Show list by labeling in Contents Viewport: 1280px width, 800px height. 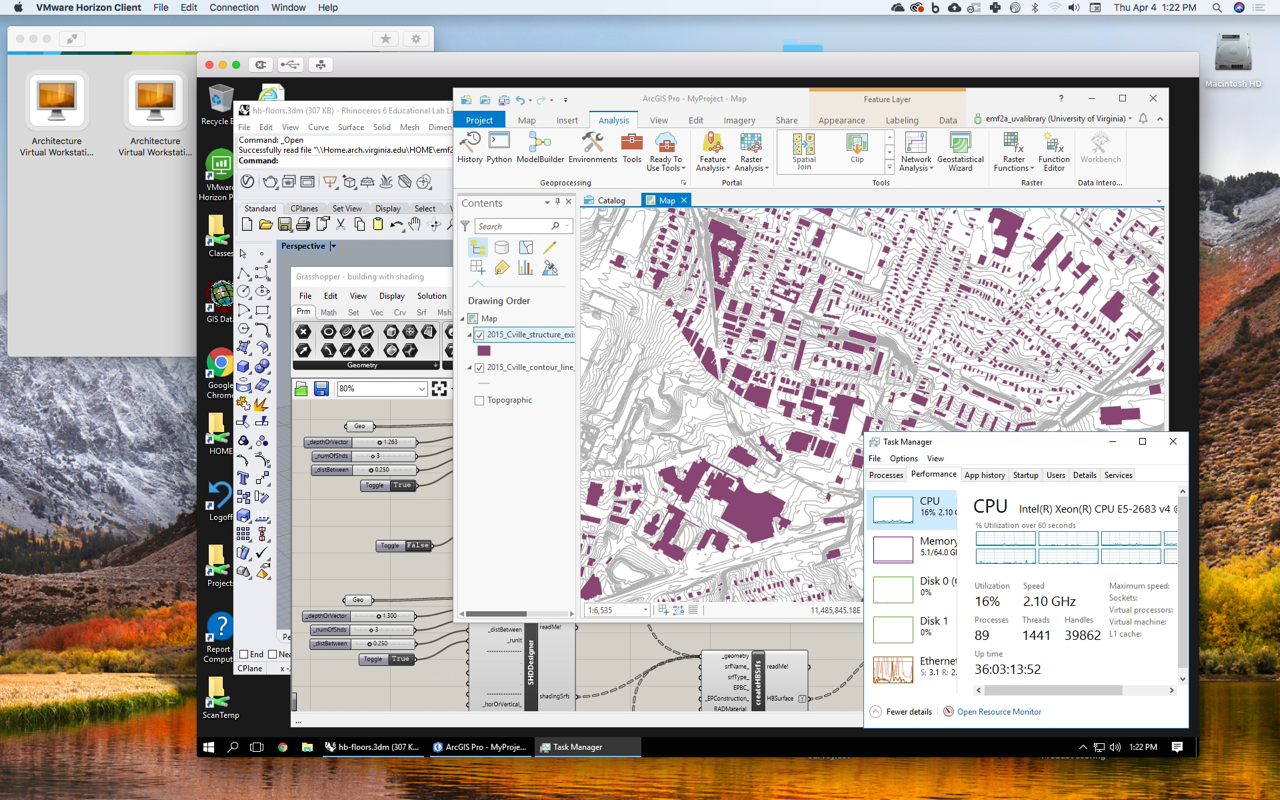click(x=502, y=268)
